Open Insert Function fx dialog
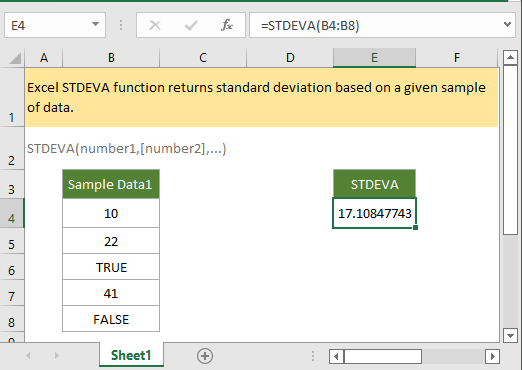Screen dimensions: 522x370 click(227, 25)
